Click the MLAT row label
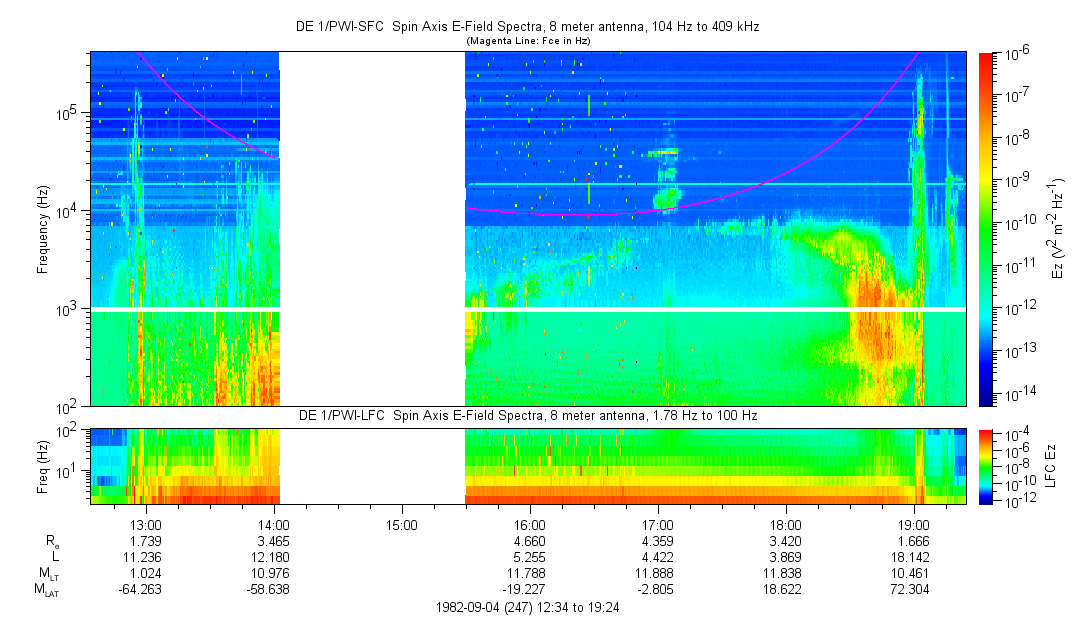 (x=47, y=590)
